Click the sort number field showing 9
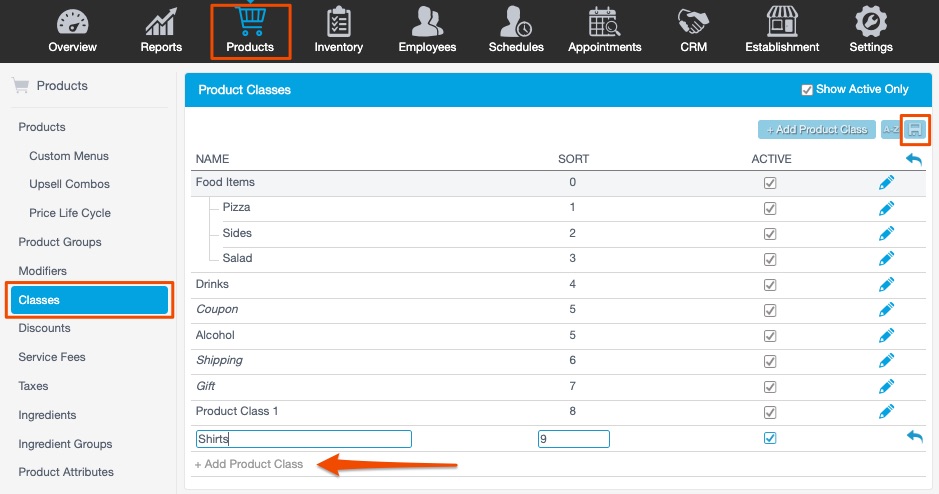Viewport: 939px width, 494px height. click(573, 439)
